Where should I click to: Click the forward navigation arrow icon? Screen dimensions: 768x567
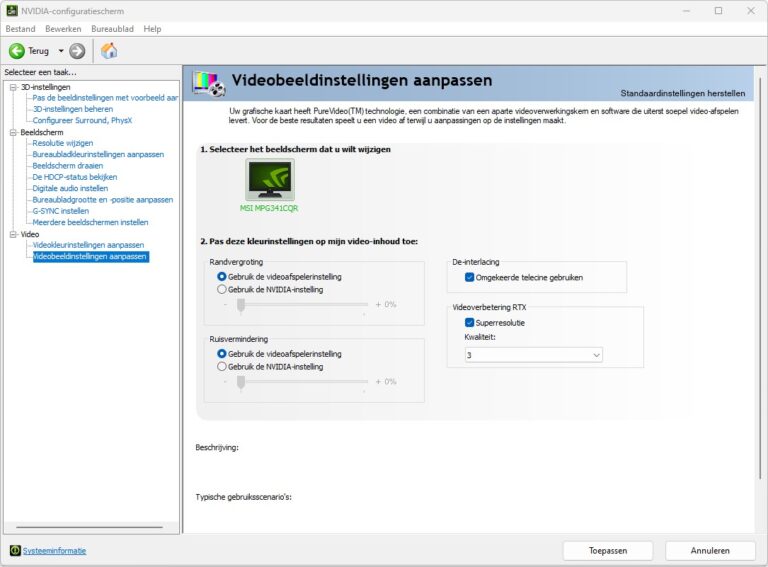(x=77, y=51)
